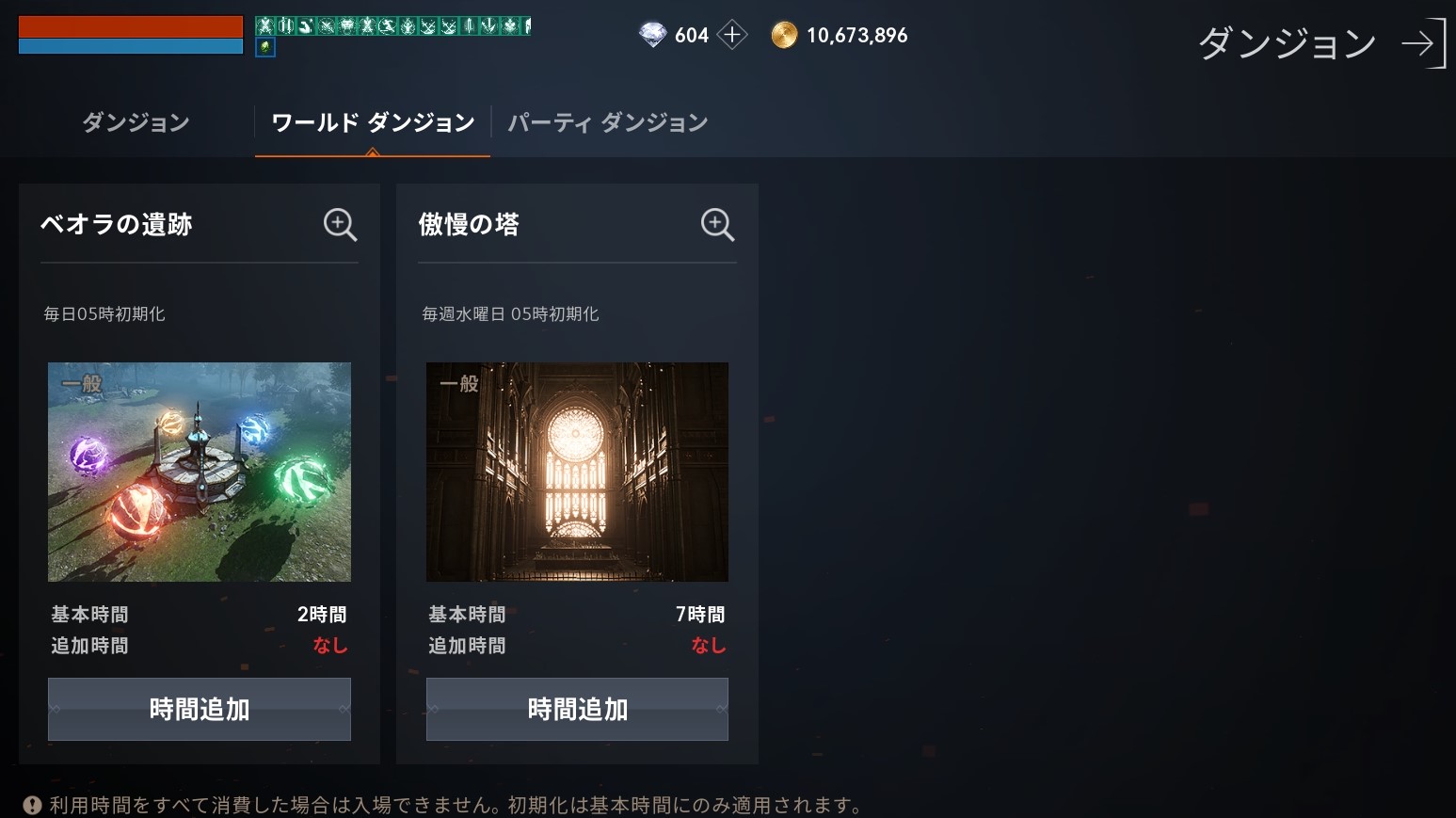
Task: Exit via the arrow icon beside ダンジョン
Action: pyautogui.click(x=1422, y=43)
